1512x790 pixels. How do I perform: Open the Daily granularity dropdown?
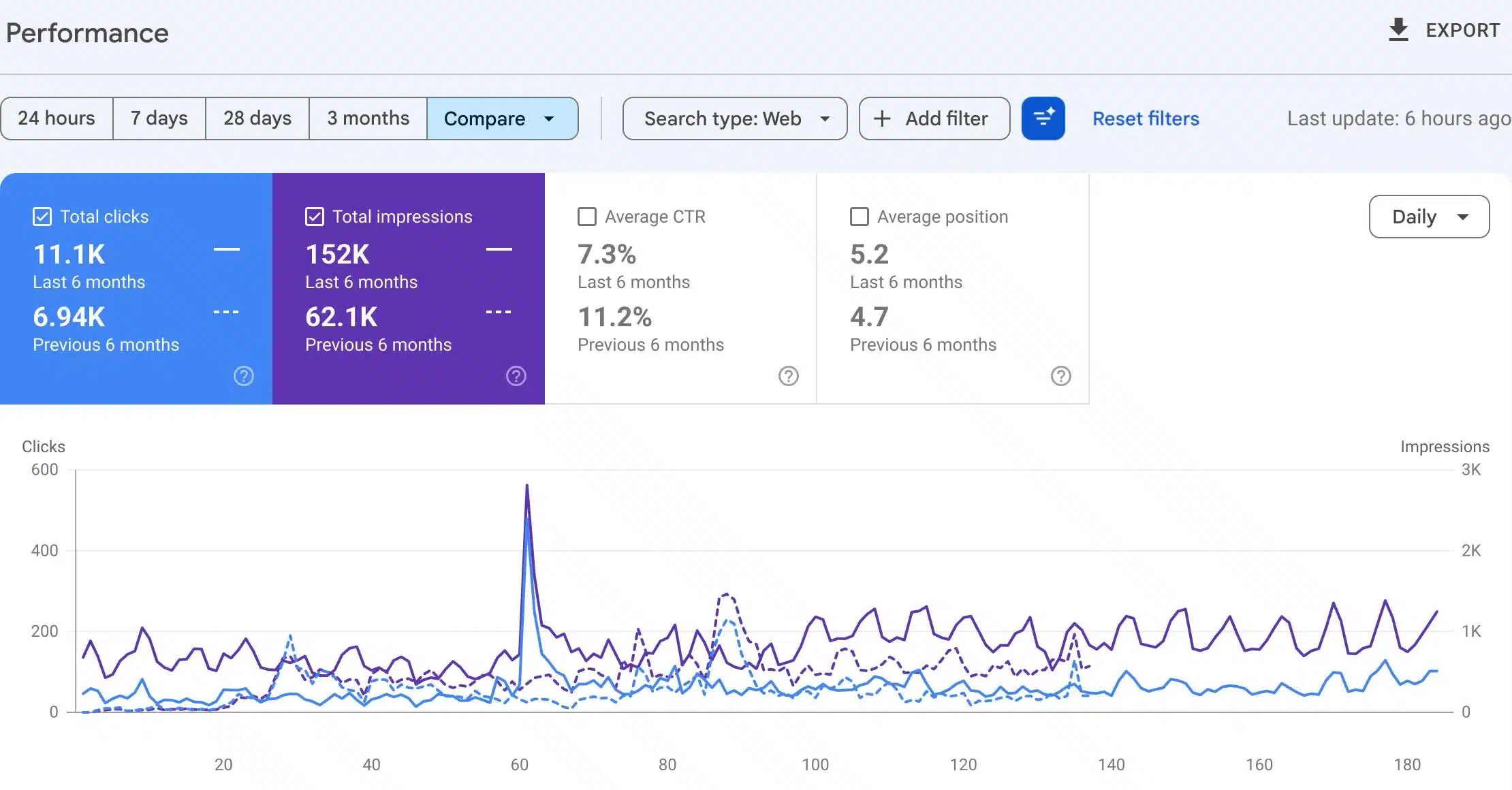point(1429,217)
